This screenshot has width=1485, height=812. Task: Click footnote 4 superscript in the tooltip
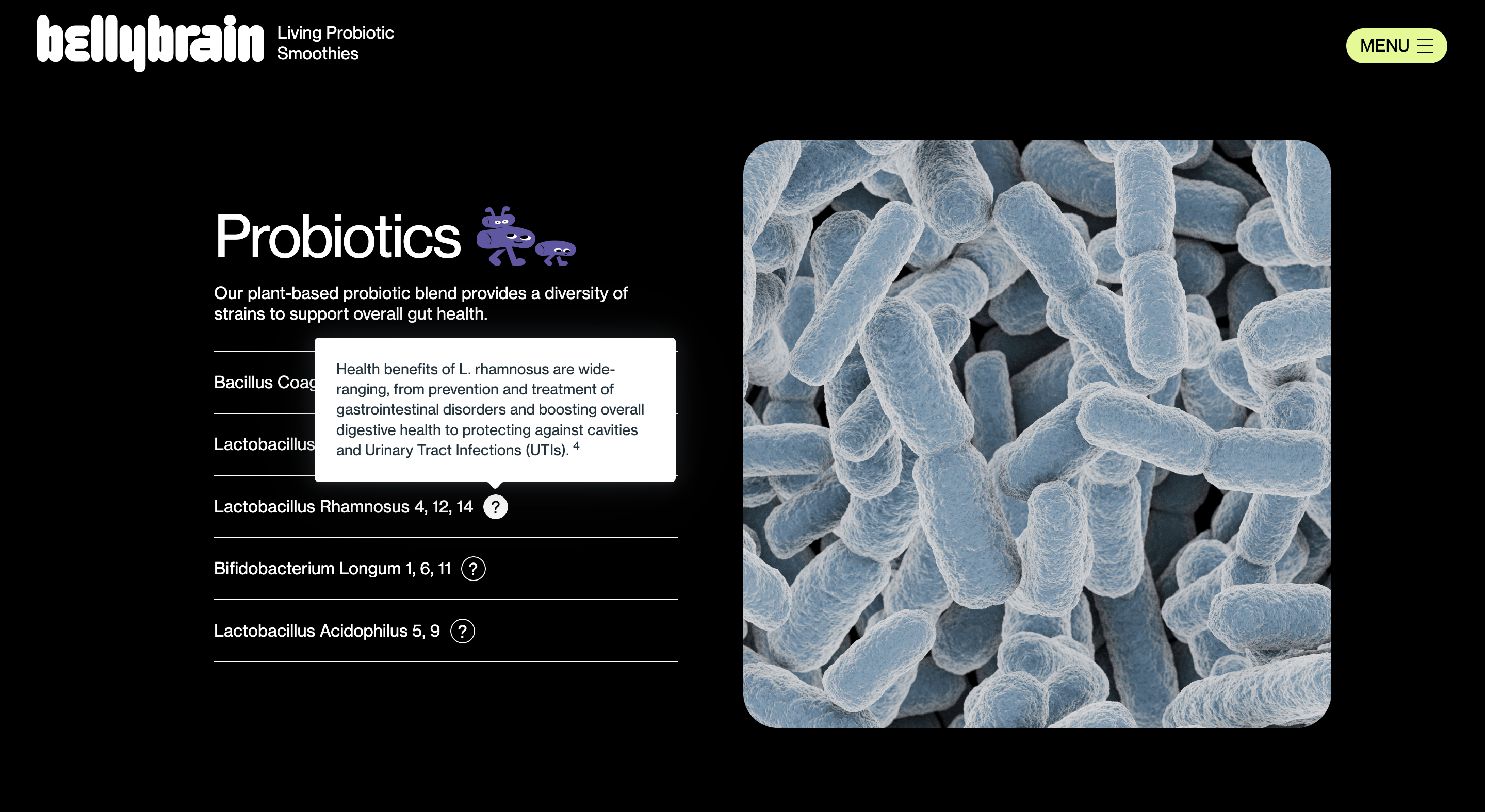[576, 445]
